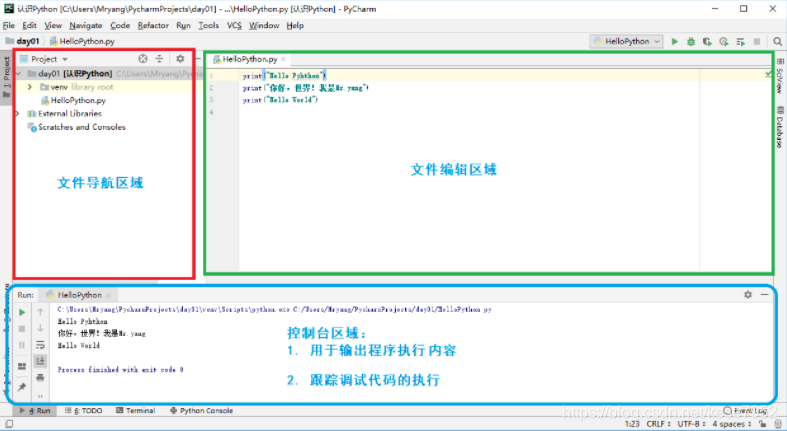The image size is (787, 431).
Task: Toggle tool window bars at bottom-left corner
Action: (x=9, y=424)
